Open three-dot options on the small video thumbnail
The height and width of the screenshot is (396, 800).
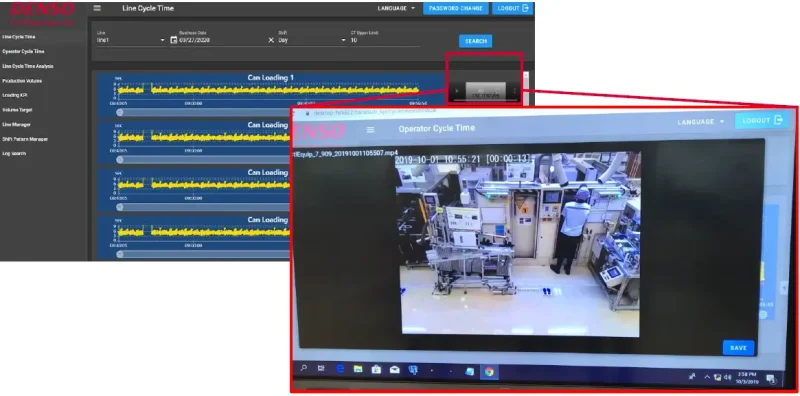pyautogui.click(x=514, y=91)
